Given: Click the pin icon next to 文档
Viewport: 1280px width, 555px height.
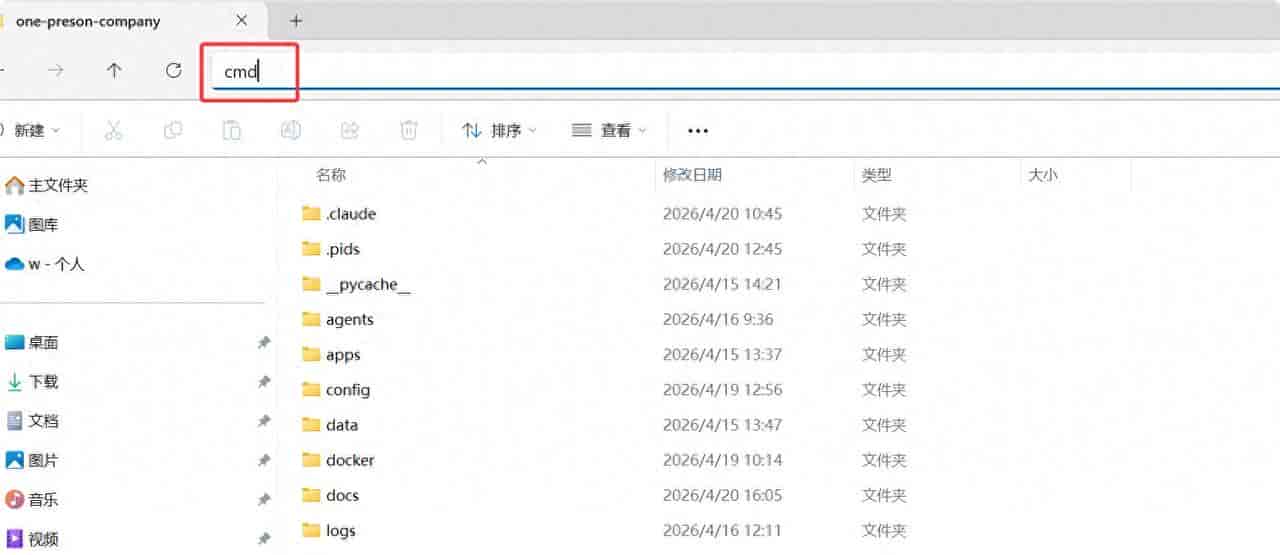Looking at the screenshot, I should pyautogui.click(x=263, y=421).
